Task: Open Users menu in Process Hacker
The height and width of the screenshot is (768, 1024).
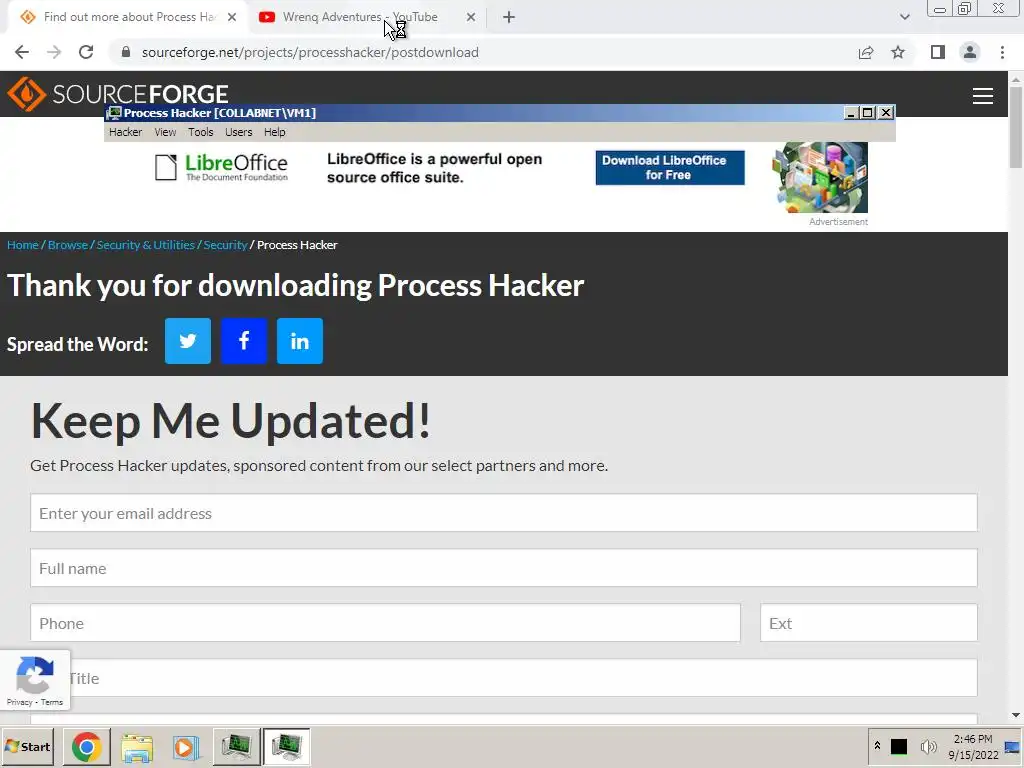Action: pos(238,132)
